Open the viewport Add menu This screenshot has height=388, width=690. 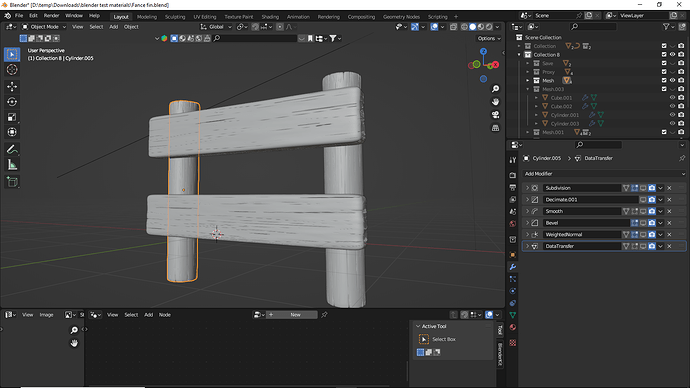[x=114, y=27]
